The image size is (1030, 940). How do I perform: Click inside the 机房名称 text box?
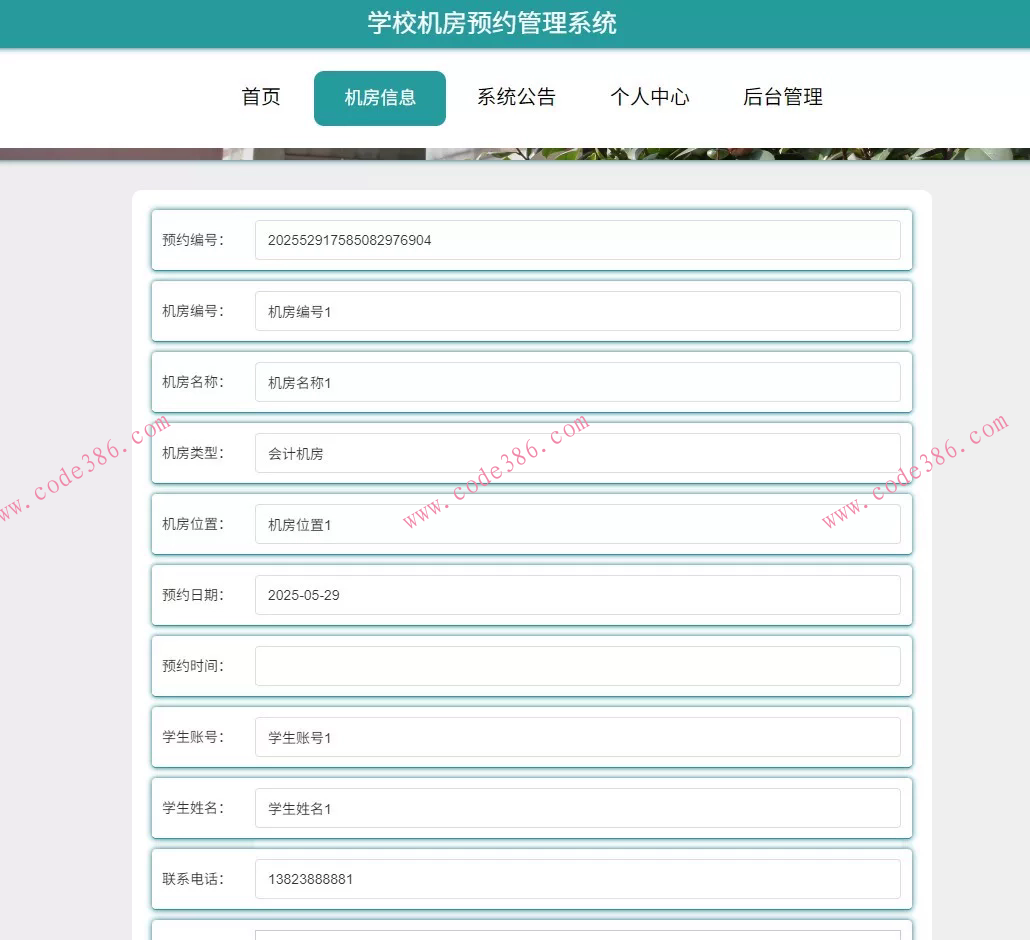point(578,382)
